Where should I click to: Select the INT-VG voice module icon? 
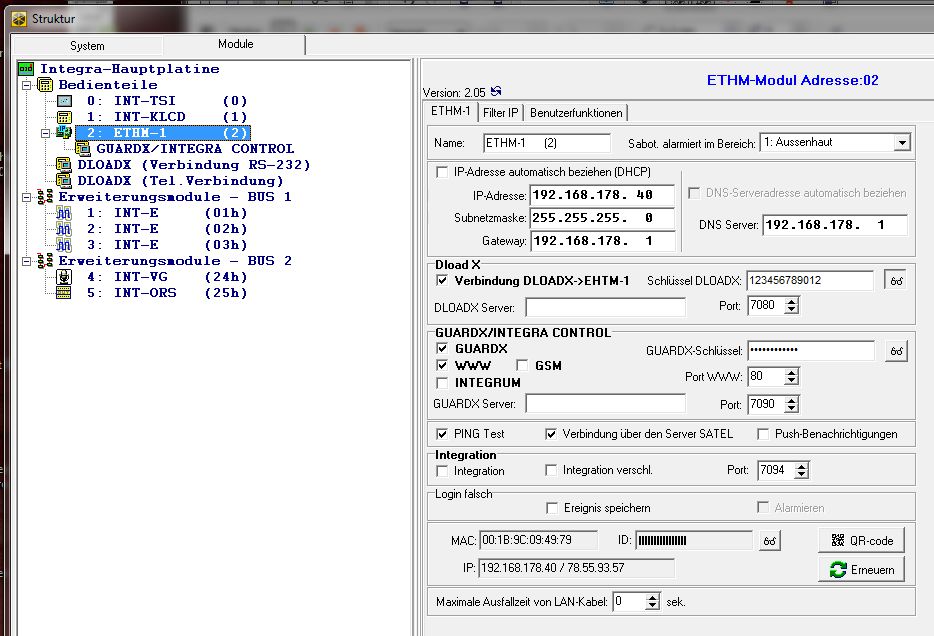pyautogui.click(x=65, y=277)
